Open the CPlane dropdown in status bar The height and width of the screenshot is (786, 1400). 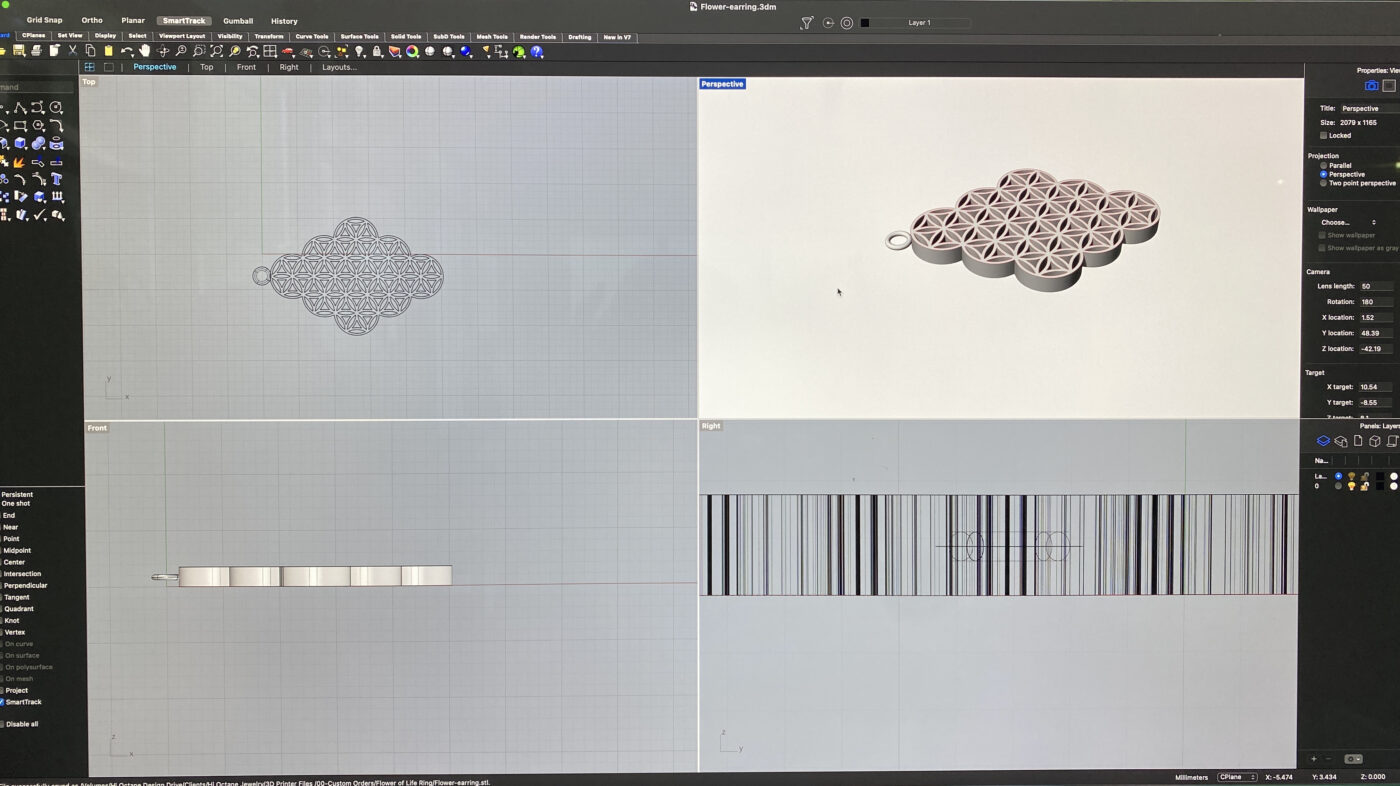[1237, 777]
